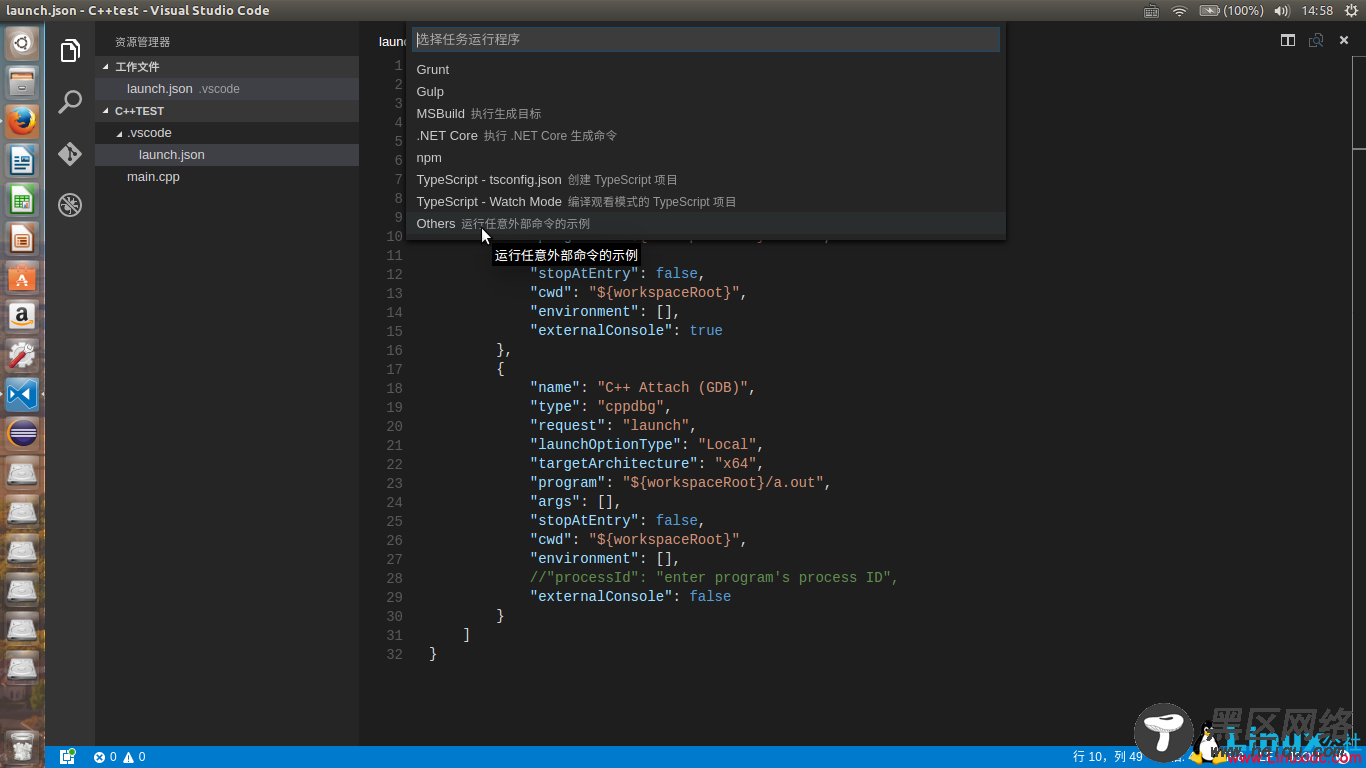Open the session gear menu
Image resolution: width=1366 pixels, height=768 pixels.
point(1352,11)
